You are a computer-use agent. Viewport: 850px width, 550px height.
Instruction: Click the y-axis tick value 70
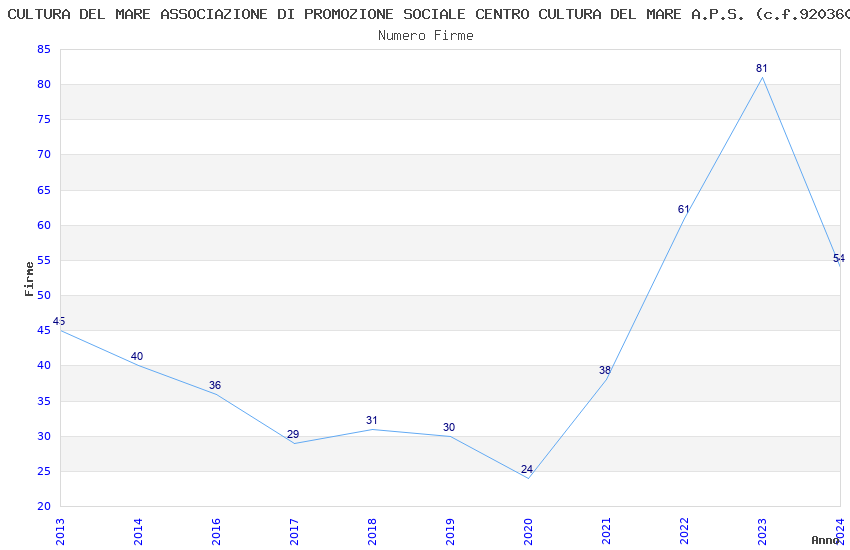[x=44, y=154]
